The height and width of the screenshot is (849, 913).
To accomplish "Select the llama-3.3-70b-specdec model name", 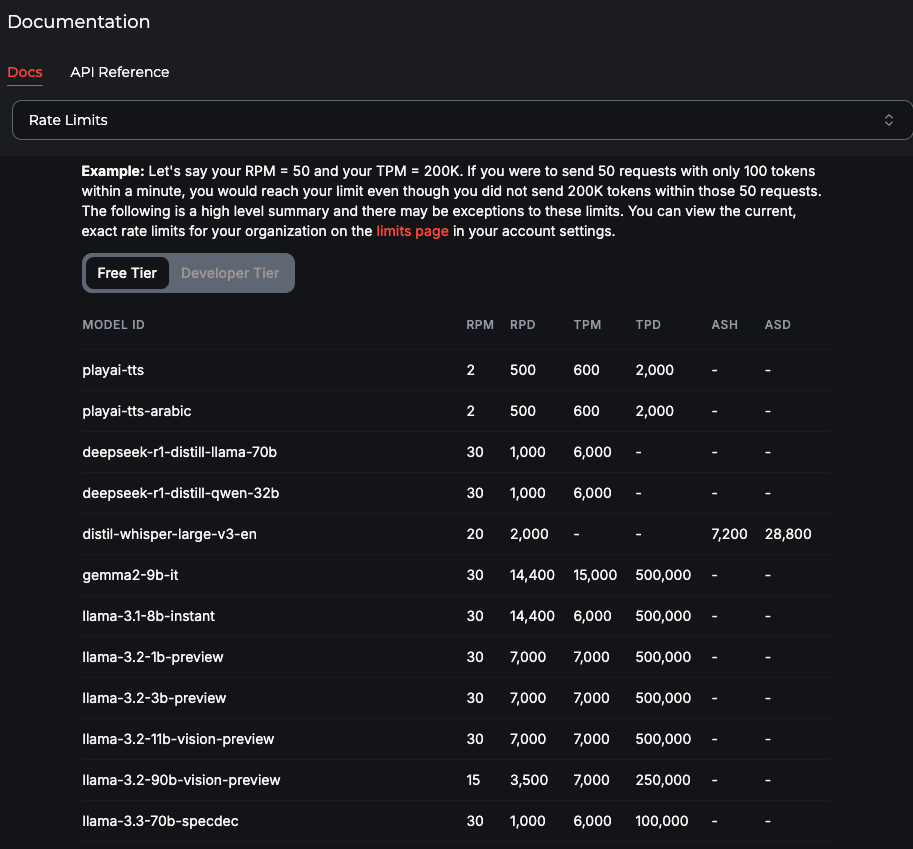I will (160, 821).
